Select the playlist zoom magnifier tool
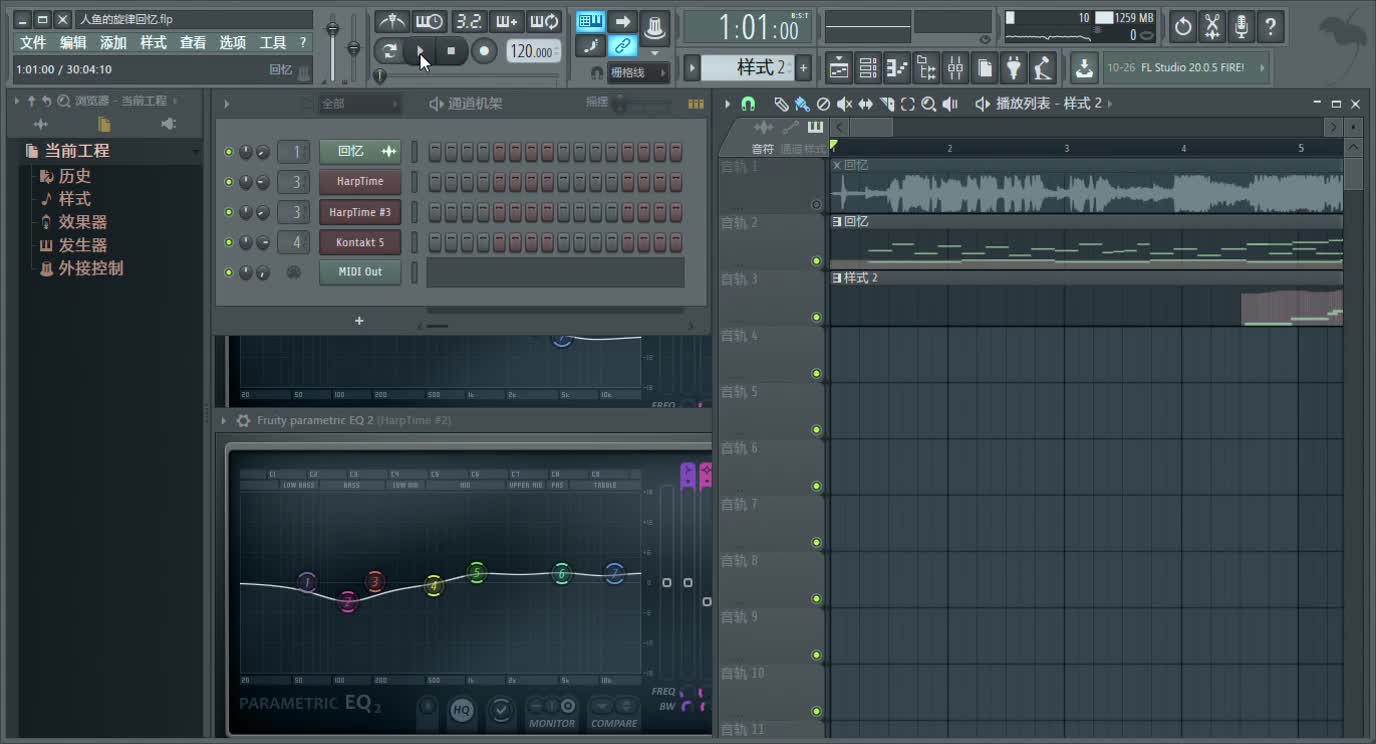The width and height of the screenshot is (1376, 744). (x=929, y=104)
